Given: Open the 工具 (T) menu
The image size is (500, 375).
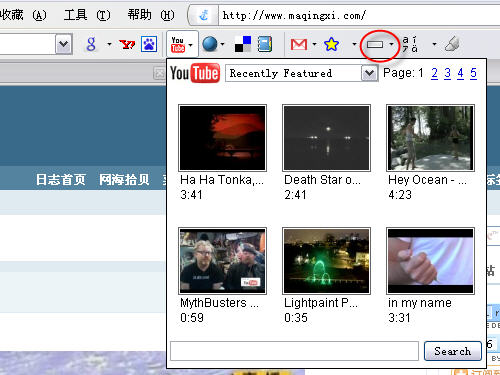Looking at the screenshot, I should (x=87, y=15).
